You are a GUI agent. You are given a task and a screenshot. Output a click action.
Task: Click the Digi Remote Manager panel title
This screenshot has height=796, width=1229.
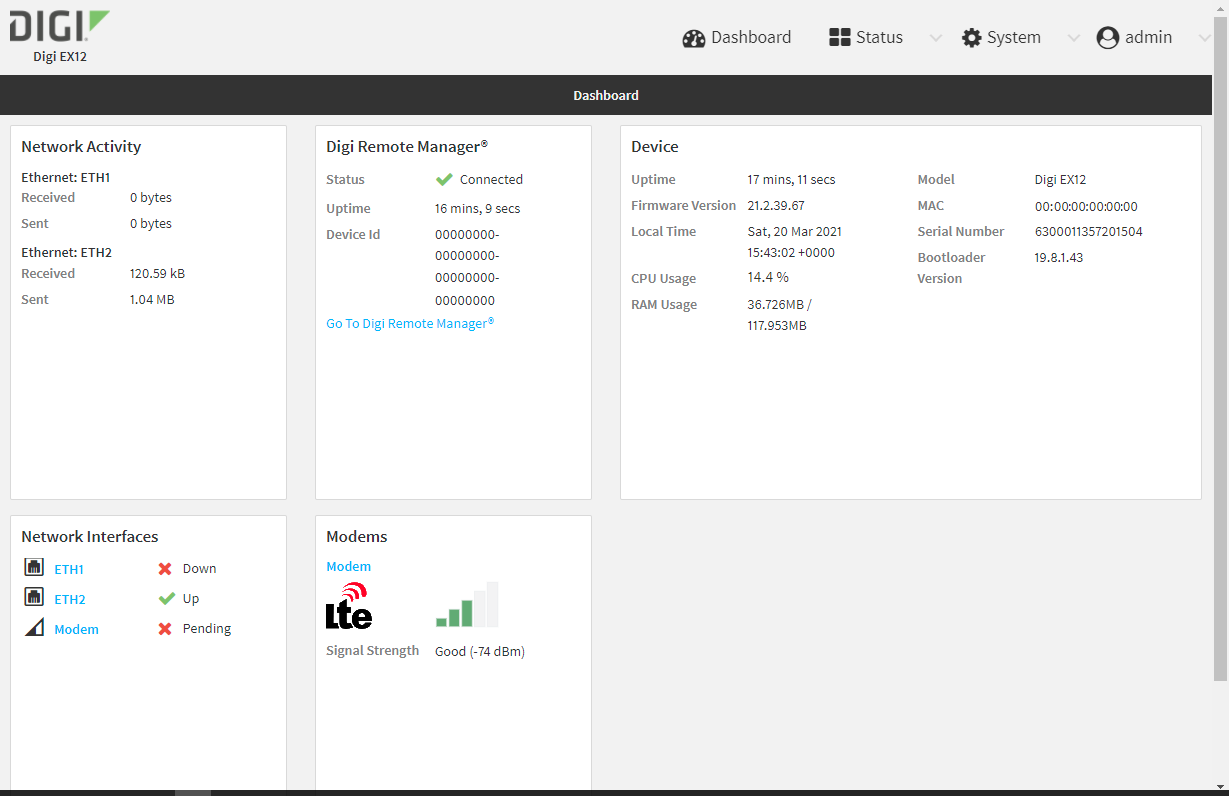(x=407, y=146)
